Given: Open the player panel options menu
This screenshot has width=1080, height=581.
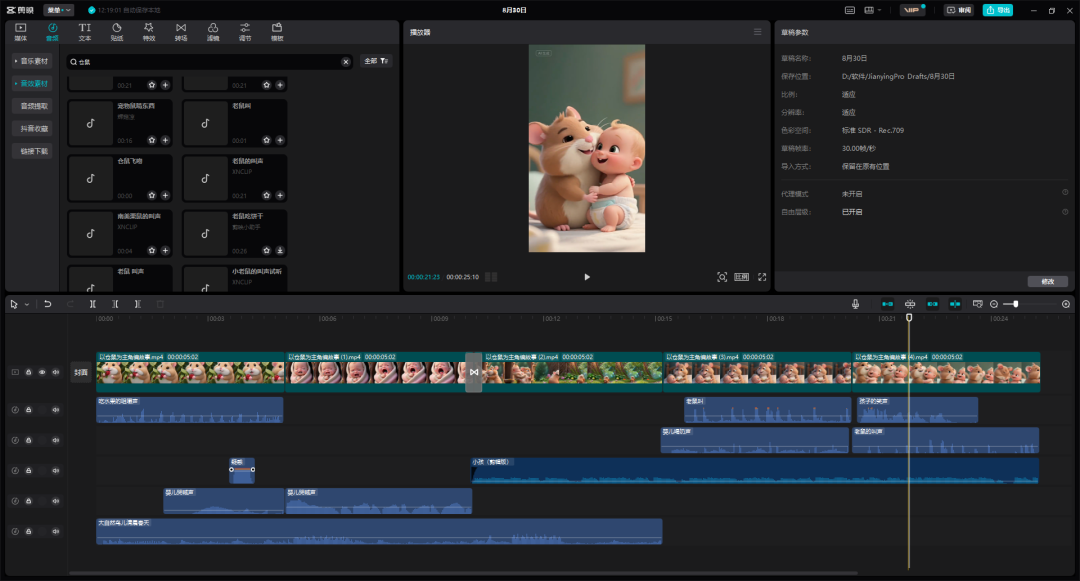Looking at the screenshot, I should tap(758, 32).
